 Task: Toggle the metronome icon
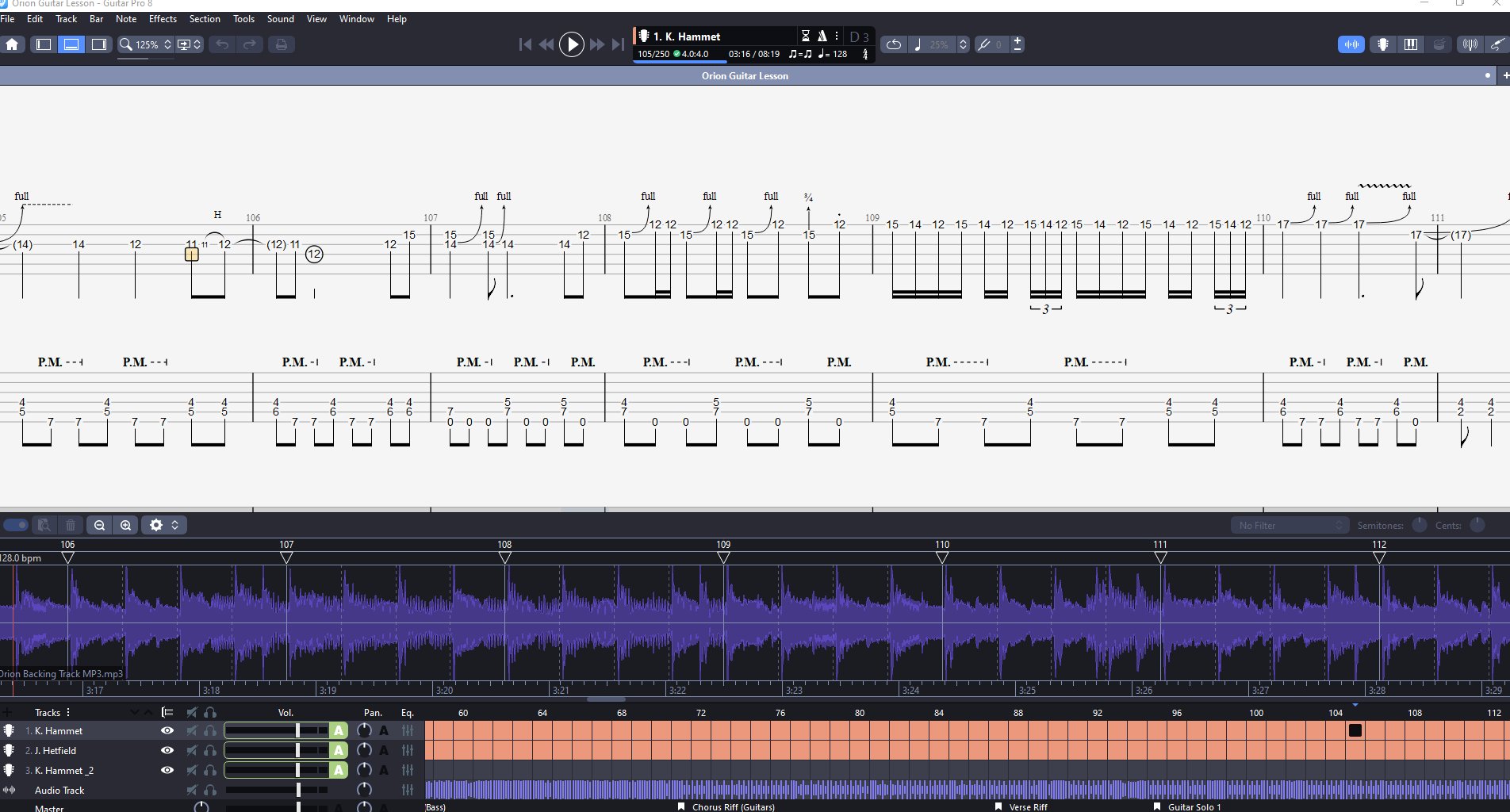pyautogui.click(x=822, y=36)
